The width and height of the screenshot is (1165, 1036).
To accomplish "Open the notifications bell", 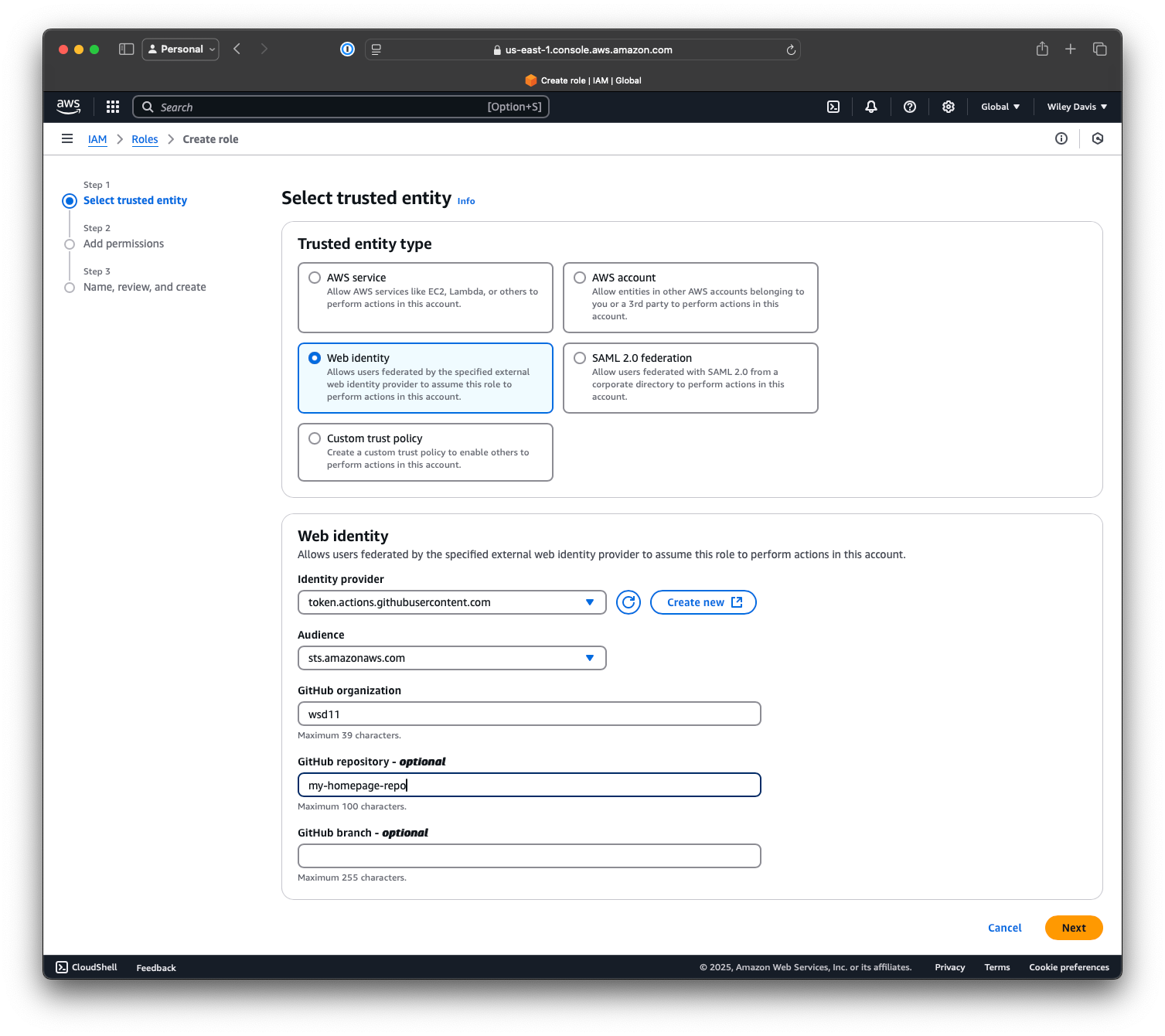I will click(x=871, y=107).
